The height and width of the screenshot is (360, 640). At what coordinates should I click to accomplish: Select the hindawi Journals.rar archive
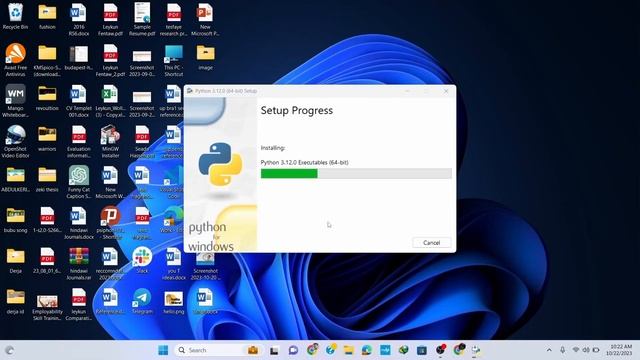click(79, 264)
